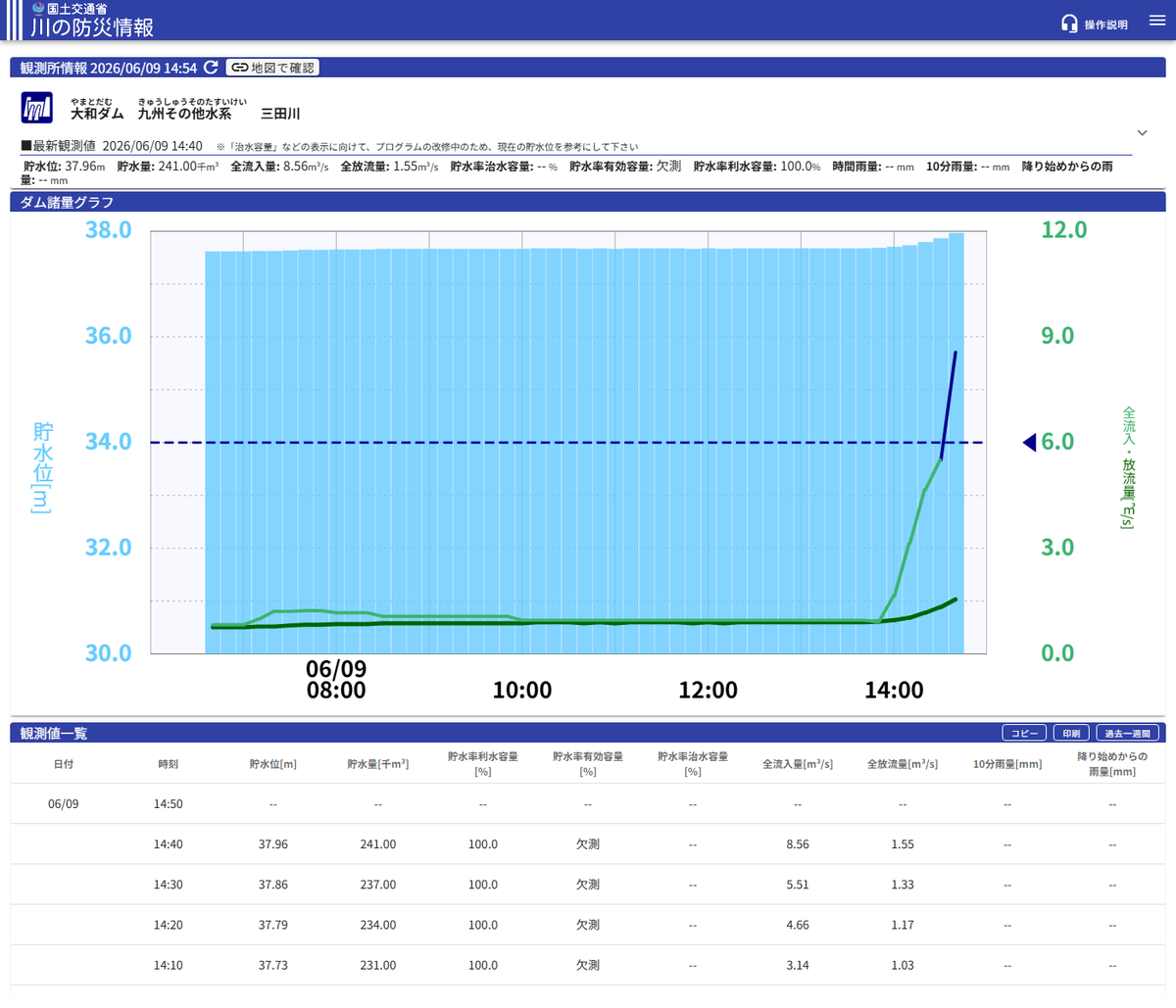1176x1008 pixels.
Task: Click the 10:00 axis label on graph
Action: pyautogui.click(x=521, y=691)
